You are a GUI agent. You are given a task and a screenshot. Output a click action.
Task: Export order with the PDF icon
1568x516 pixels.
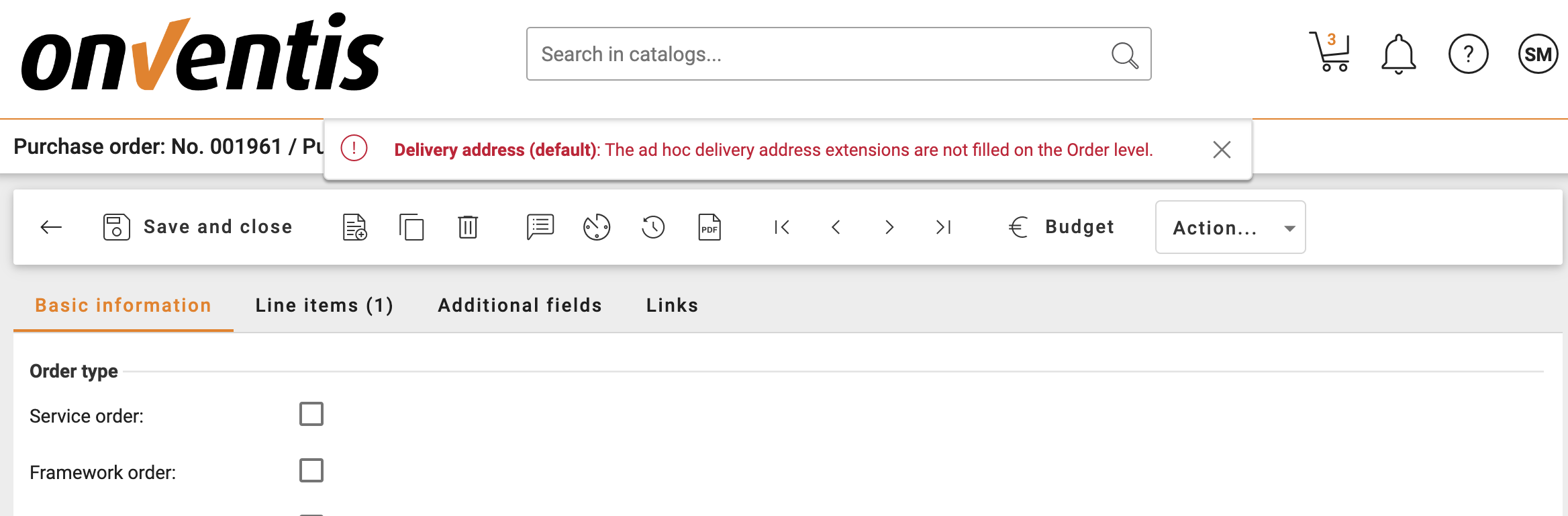pyautogui.click(x=709, y=227)
